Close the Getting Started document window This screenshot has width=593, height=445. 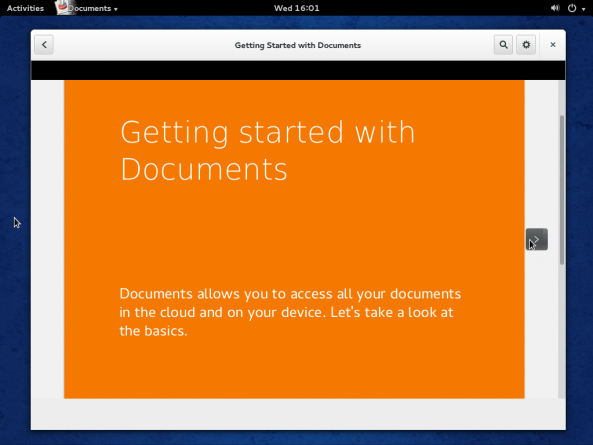coord(553,45)
